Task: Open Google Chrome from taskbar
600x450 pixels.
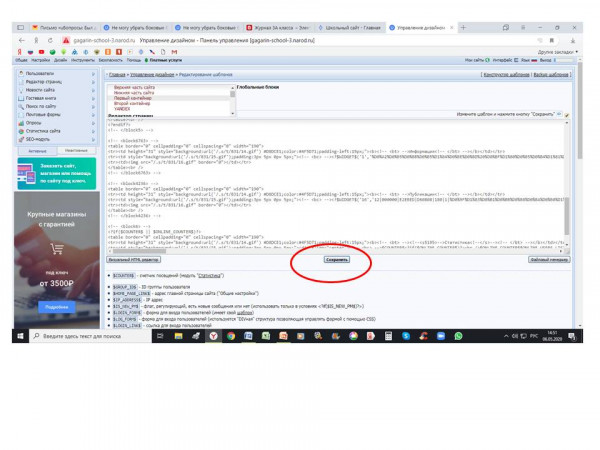Action: click(x=231, y=336)
